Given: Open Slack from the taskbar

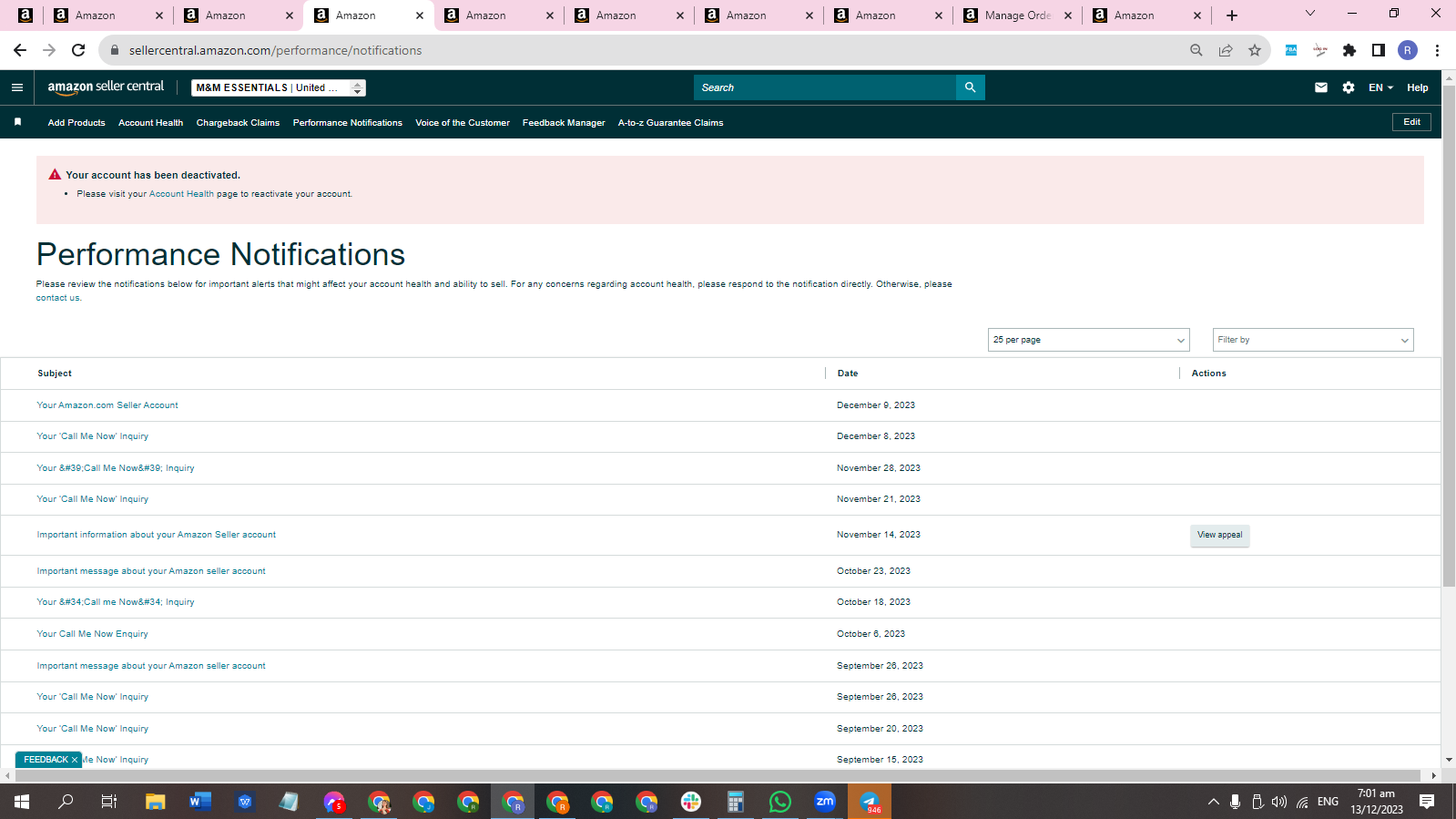Looking at the screenshot, I should [691, 802].
